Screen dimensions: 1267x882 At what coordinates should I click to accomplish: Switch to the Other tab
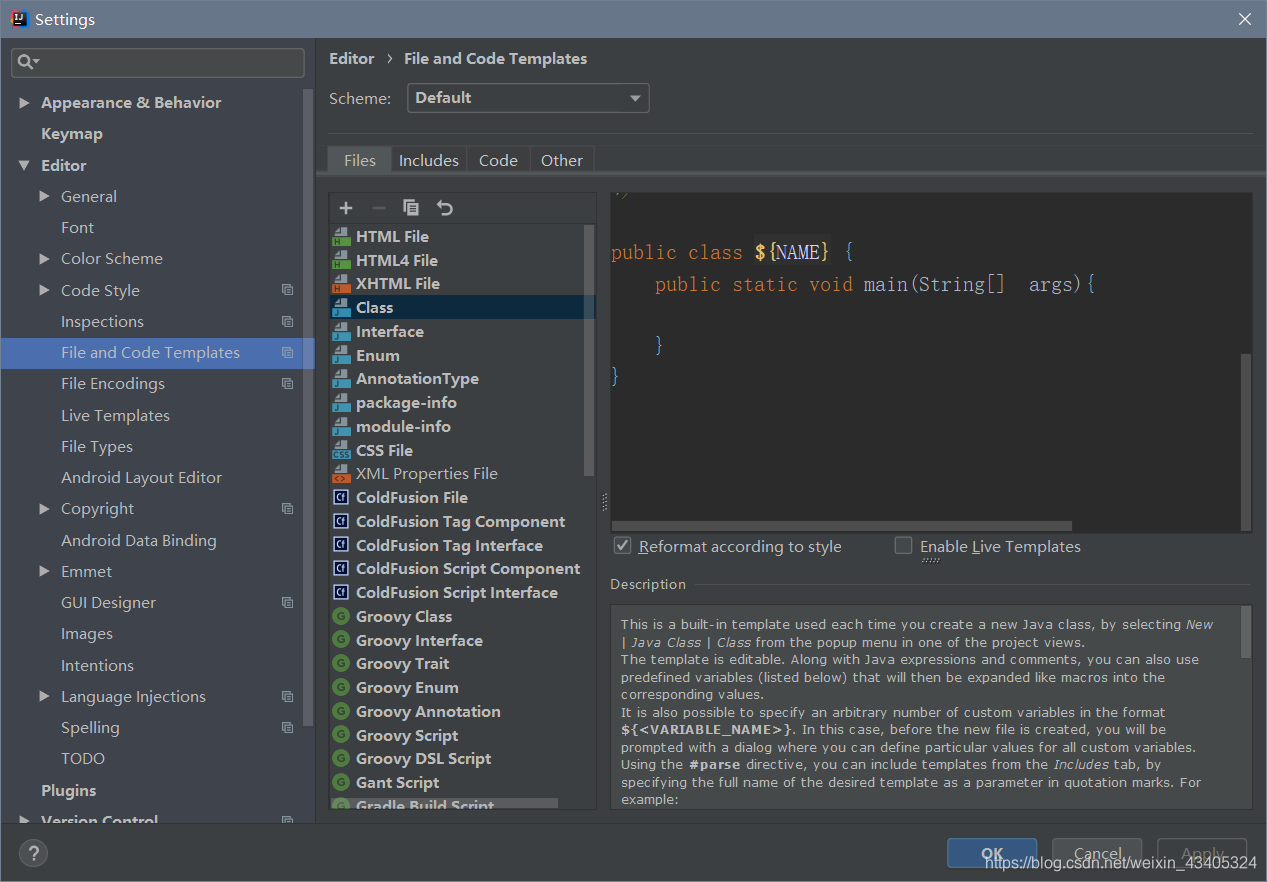[562, 160]
